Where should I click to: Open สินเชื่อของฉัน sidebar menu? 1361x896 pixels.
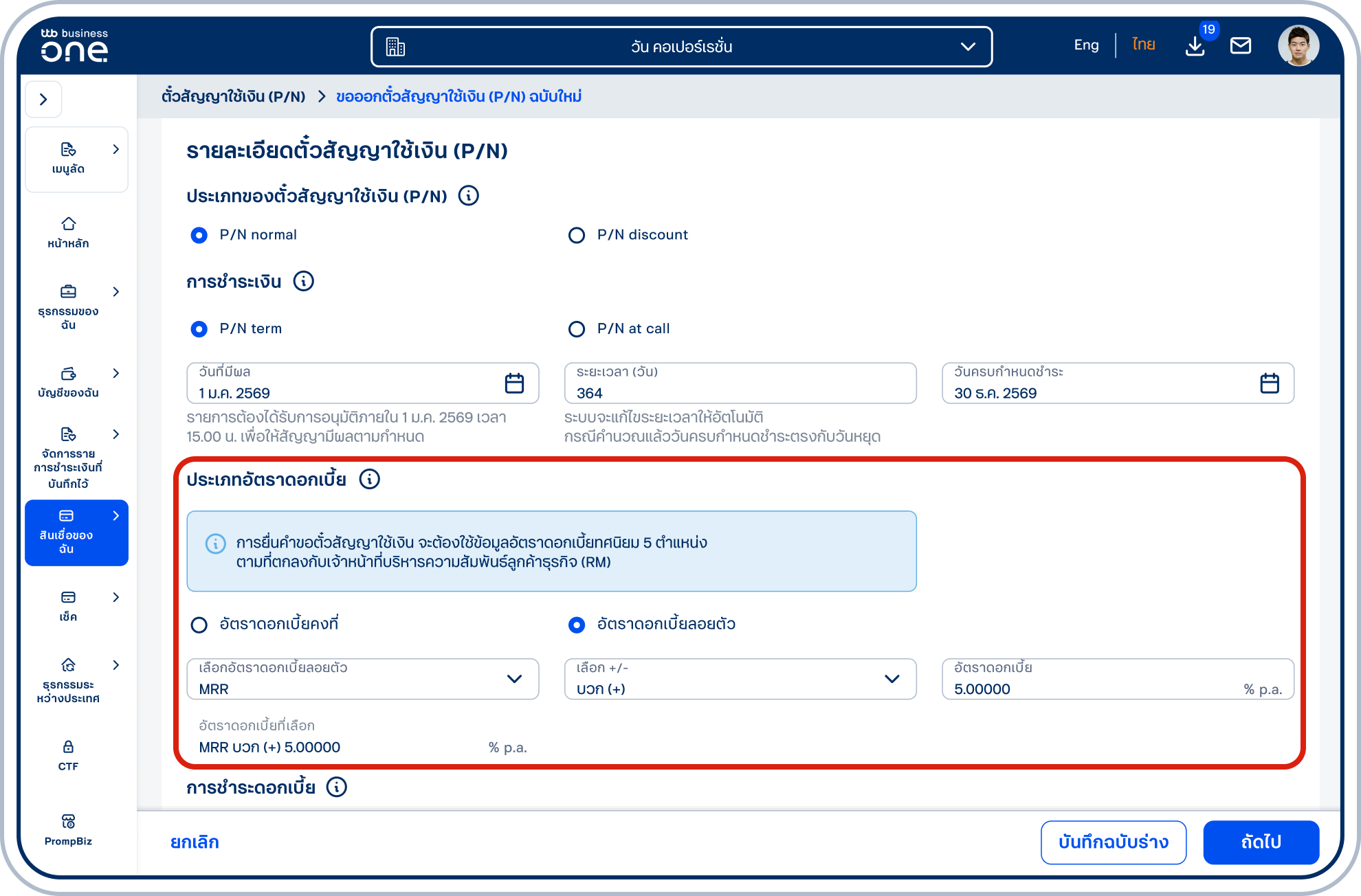pyautogui.click(x=76, y=533)
